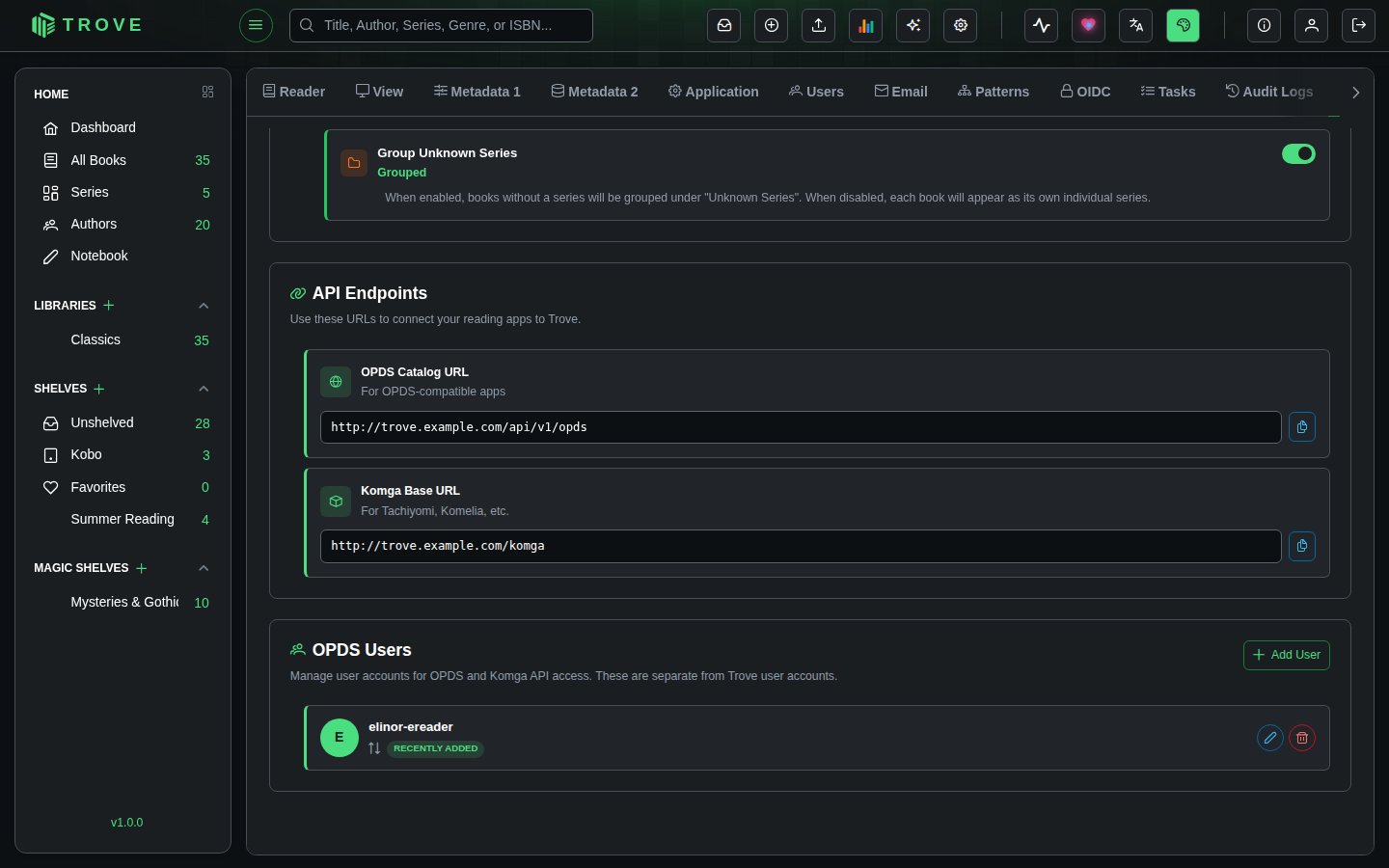Open the Summer Reading shelf
1389x868 pixels.
[x=123, y=519]
